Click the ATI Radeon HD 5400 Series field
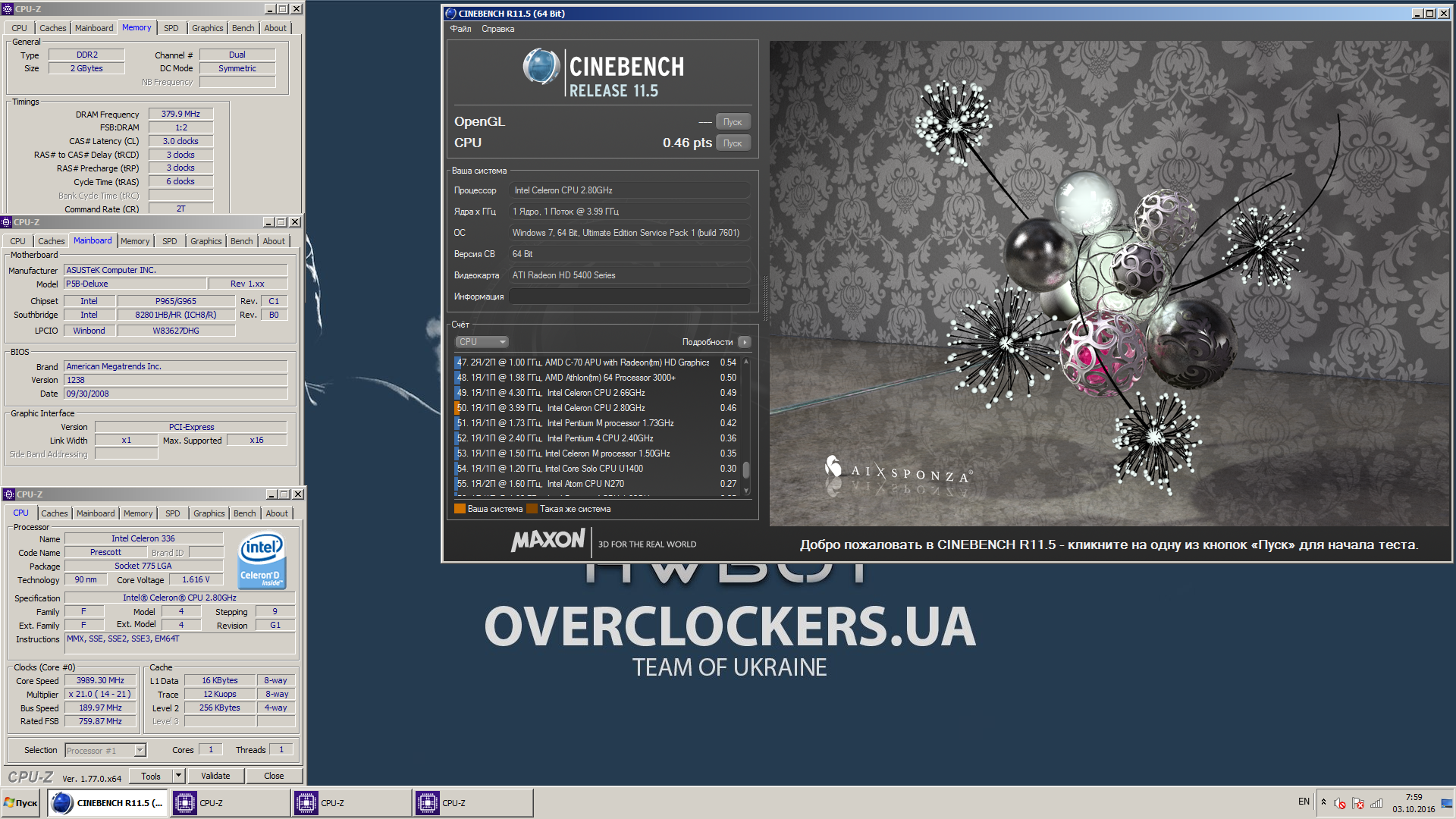1456x819 pixels. (x=629, y=275)
